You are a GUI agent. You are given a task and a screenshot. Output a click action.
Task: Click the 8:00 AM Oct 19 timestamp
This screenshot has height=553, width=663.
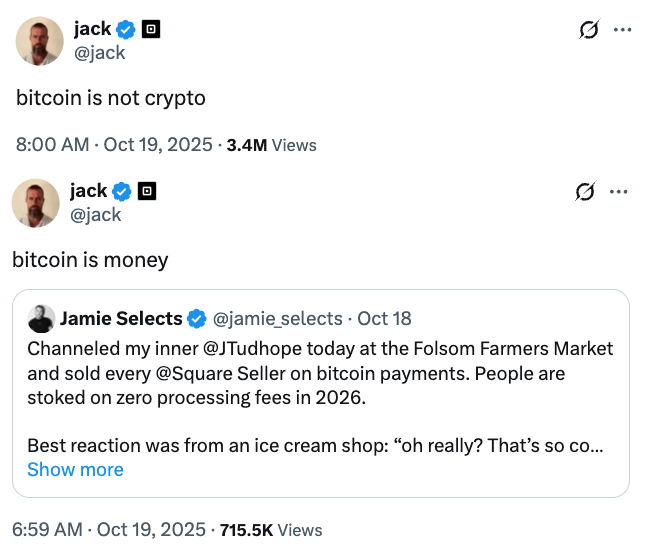point(114,145)
